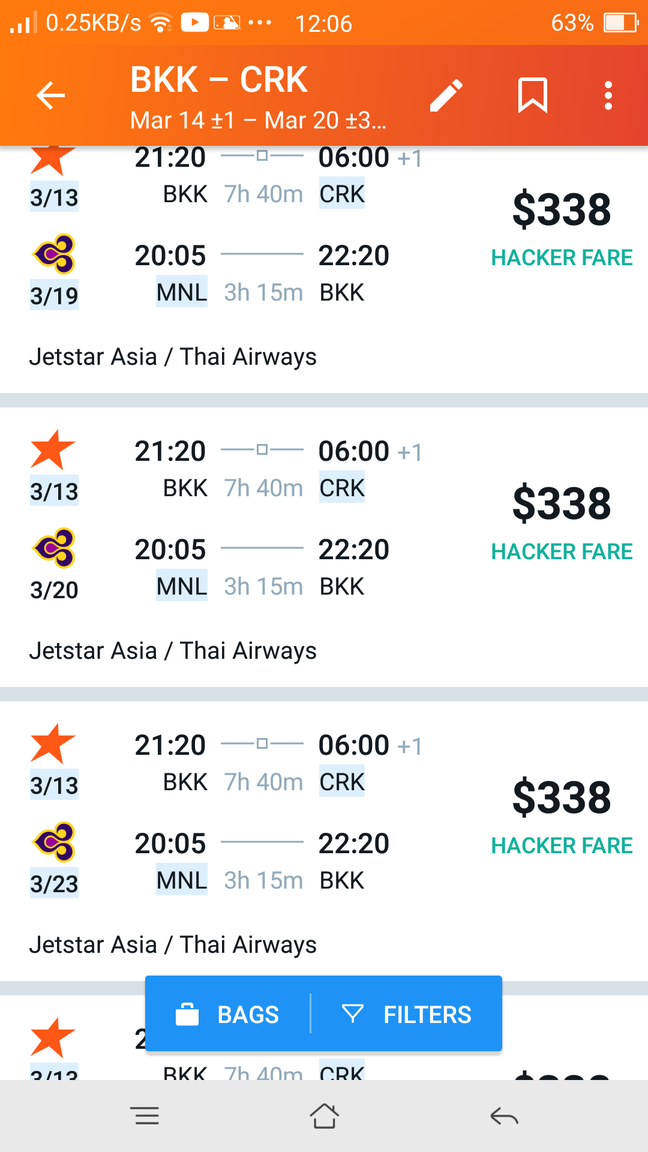Tap Thai Airways logo on 3/20 flight
648x1152 pixels.
(54, 548)
